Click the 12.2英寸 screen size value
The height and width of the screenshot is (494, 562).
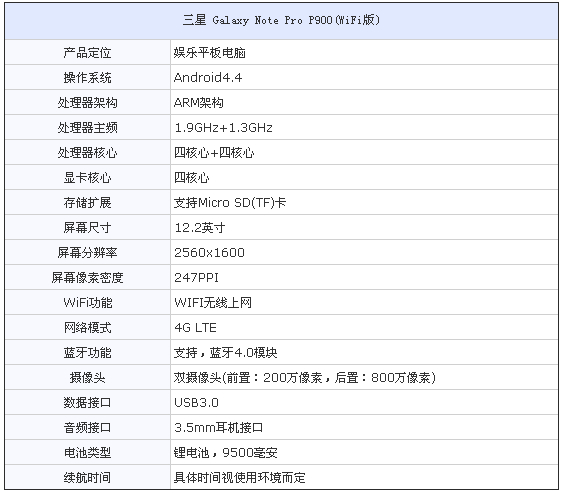[x=200, y=228]
